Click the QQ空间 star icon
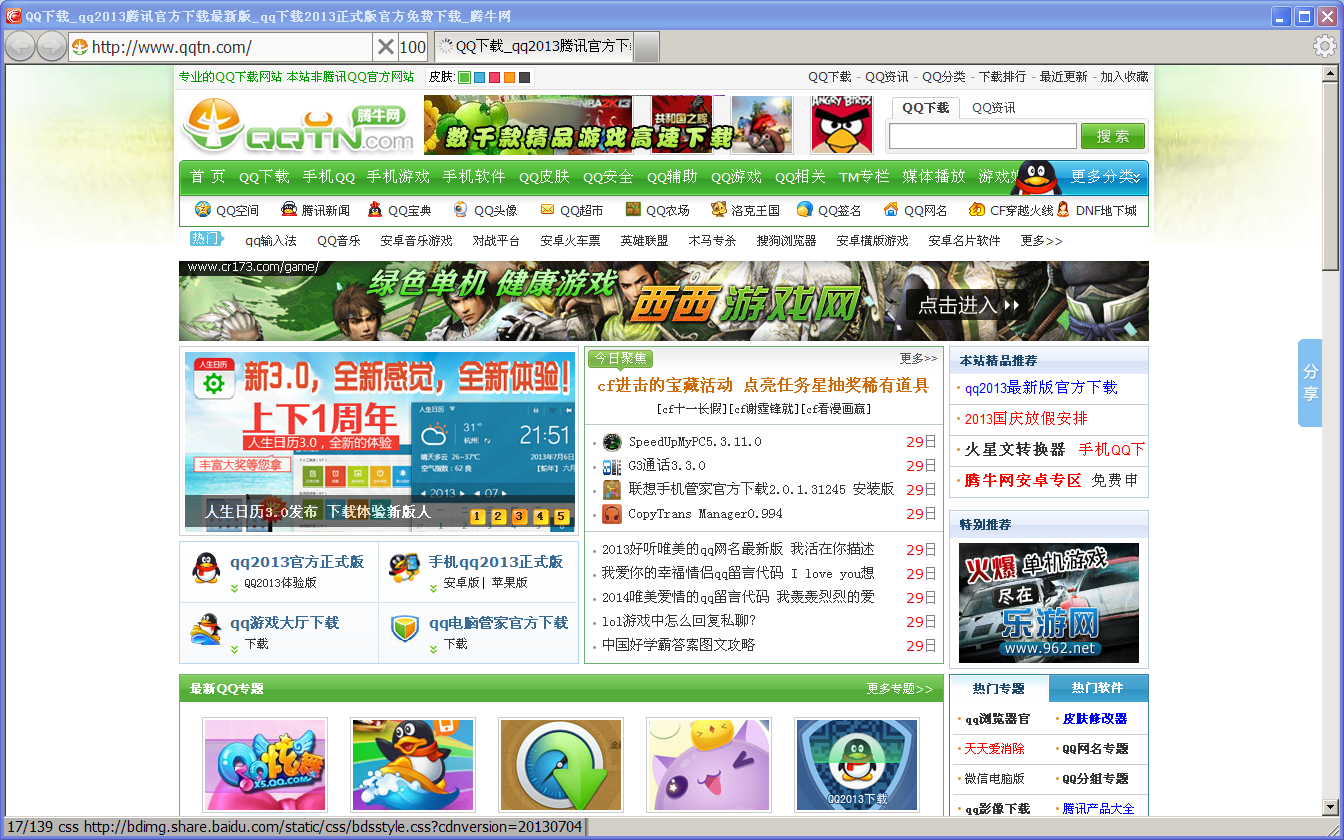This screenshot has height=840, width=1344. coord(203,209)
